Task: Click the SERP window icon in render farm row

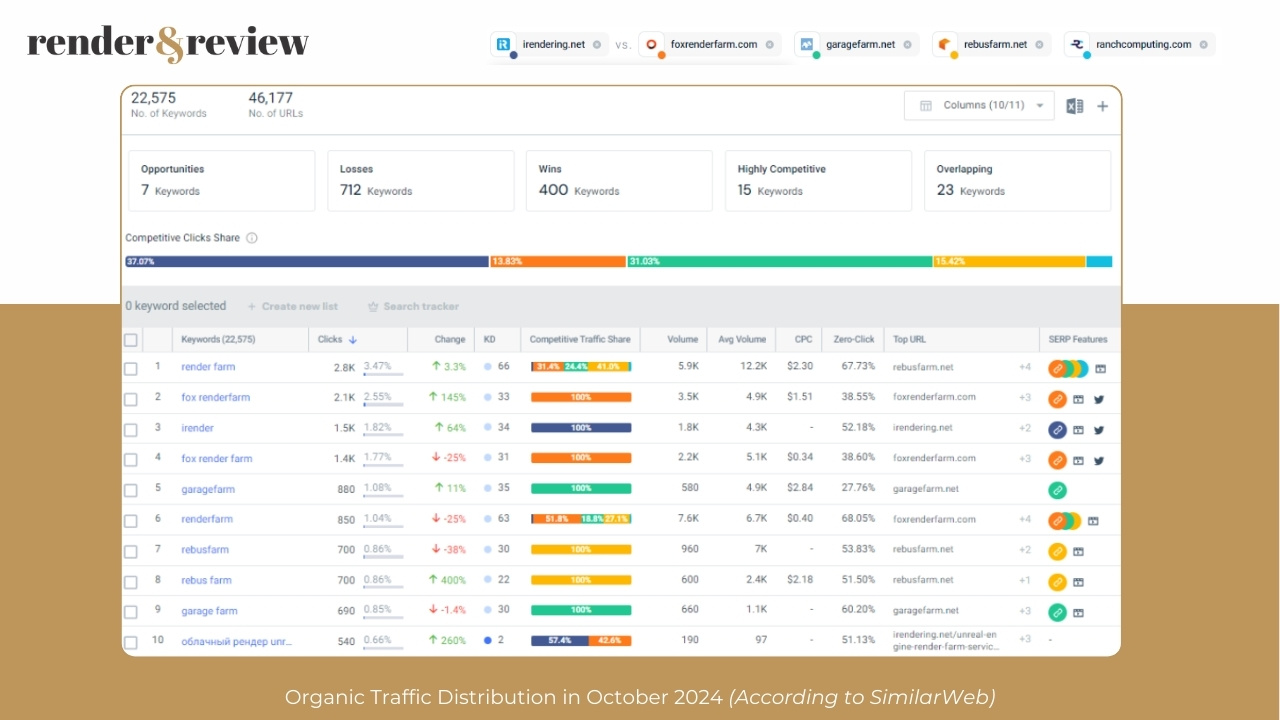Action: pos(1100,368)
